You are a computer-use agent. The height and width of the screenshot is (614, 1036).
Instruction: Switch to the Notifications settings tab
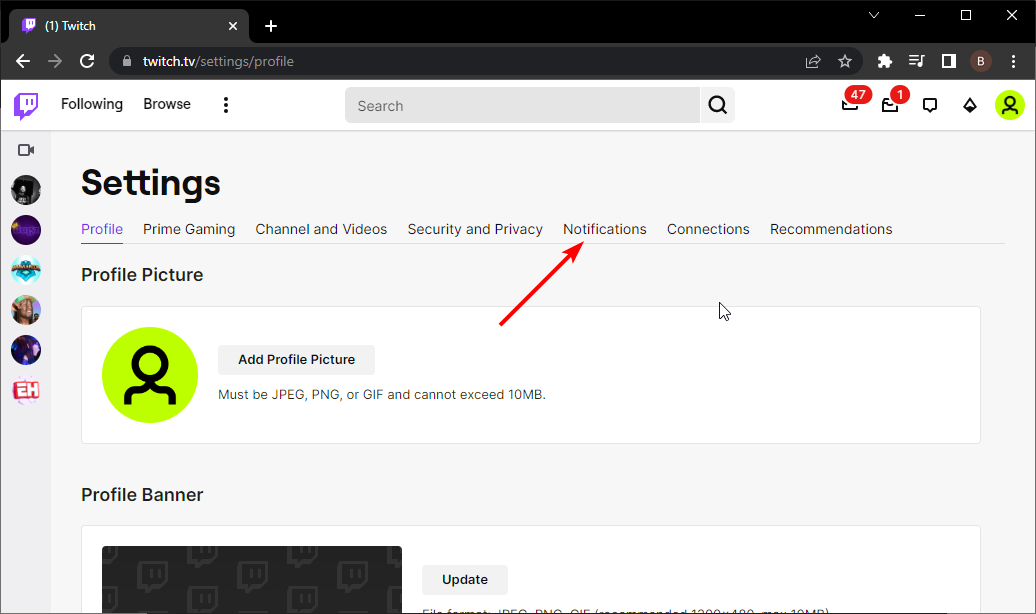(604, 229)
